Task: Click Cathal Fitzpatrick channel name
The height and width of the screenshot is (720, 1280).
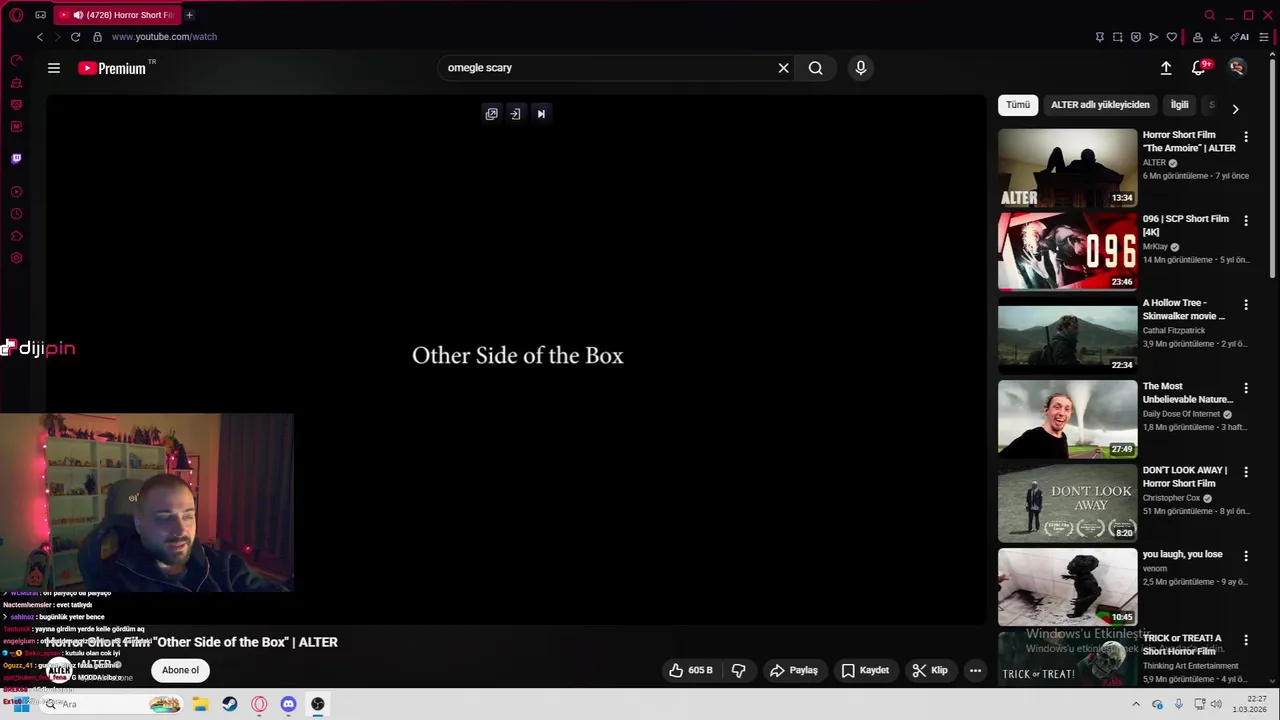Action: 1174,331
